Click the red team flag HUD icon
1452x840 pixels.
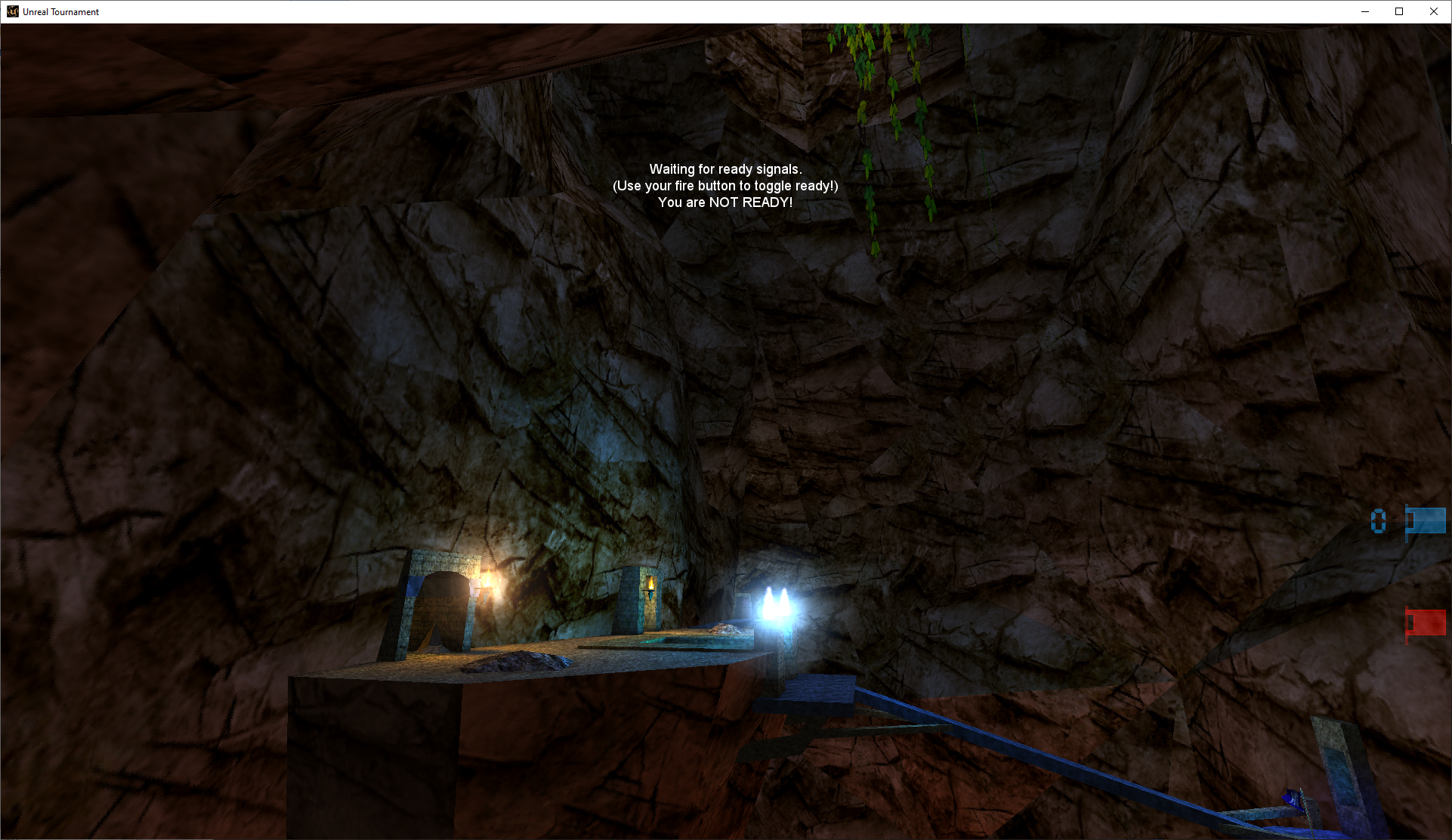click(x=1425, y=624)
